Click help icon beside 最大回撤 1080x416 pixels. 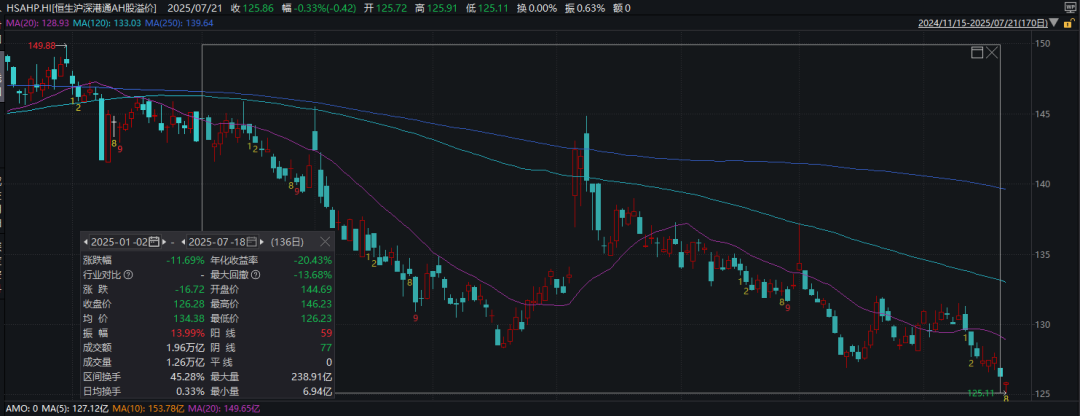tap(256, 274)
